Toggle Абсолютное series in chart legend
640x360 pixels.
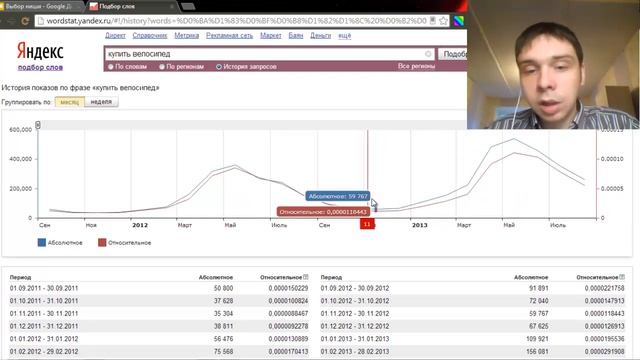[60, 242]
